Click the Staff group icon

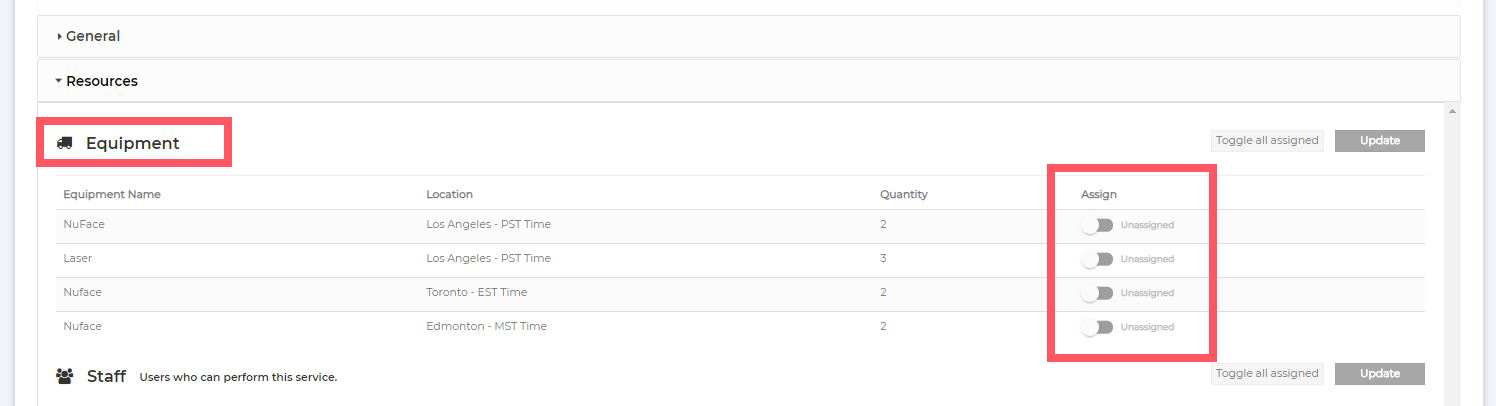tap(65, 377)
